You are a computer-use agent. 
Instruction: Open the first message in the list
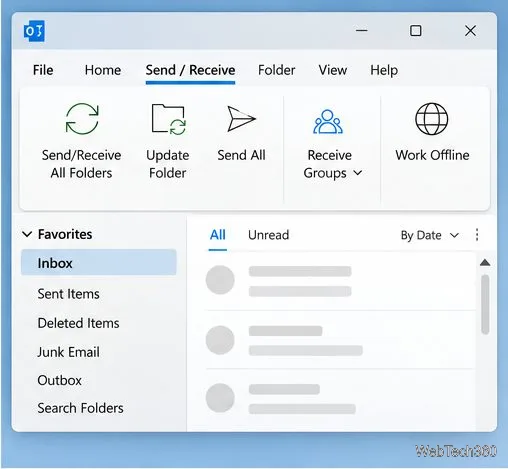[x=340, y=281]
